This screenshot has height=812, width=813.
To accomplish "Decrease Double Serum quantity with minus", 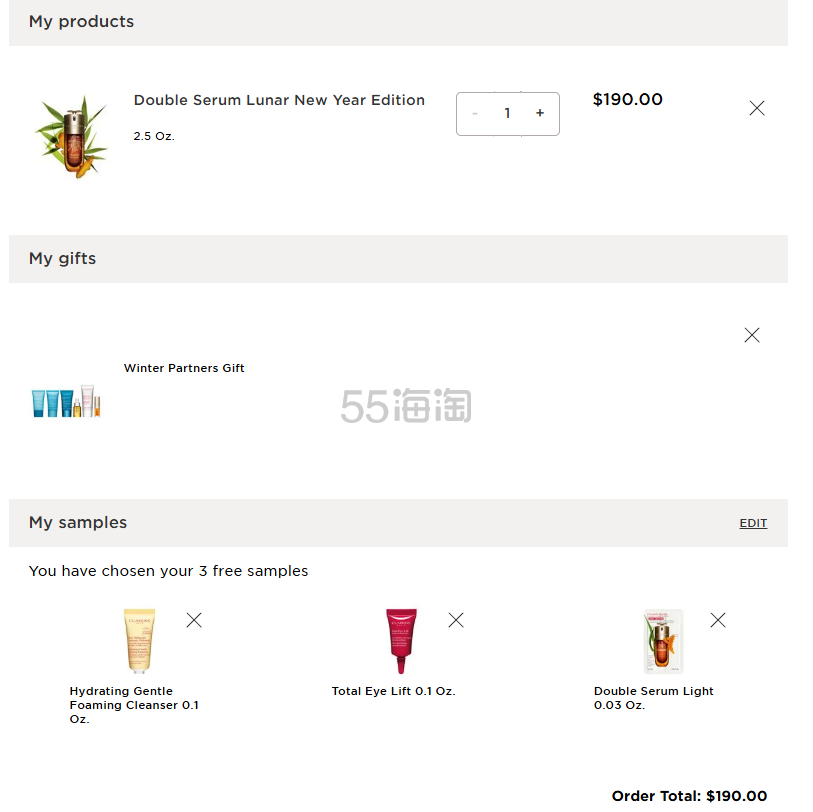I will (475, 113).
